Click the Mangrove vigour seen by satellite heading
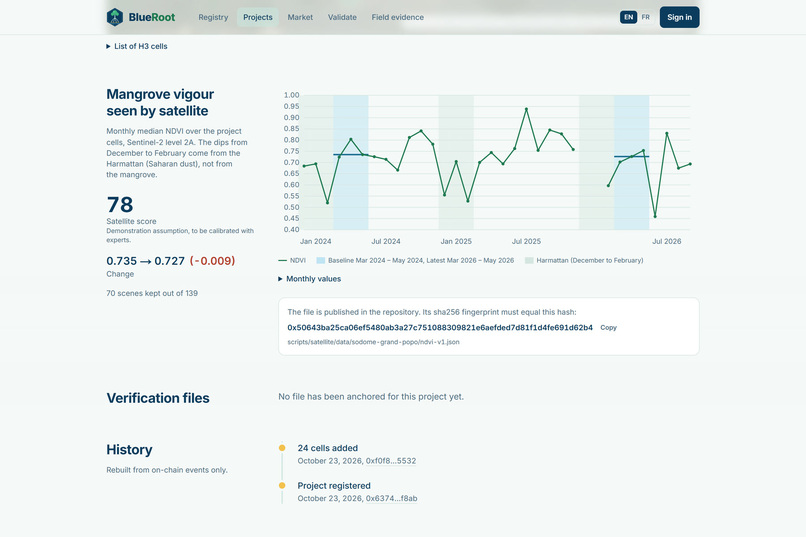 (x=160, y=102)
